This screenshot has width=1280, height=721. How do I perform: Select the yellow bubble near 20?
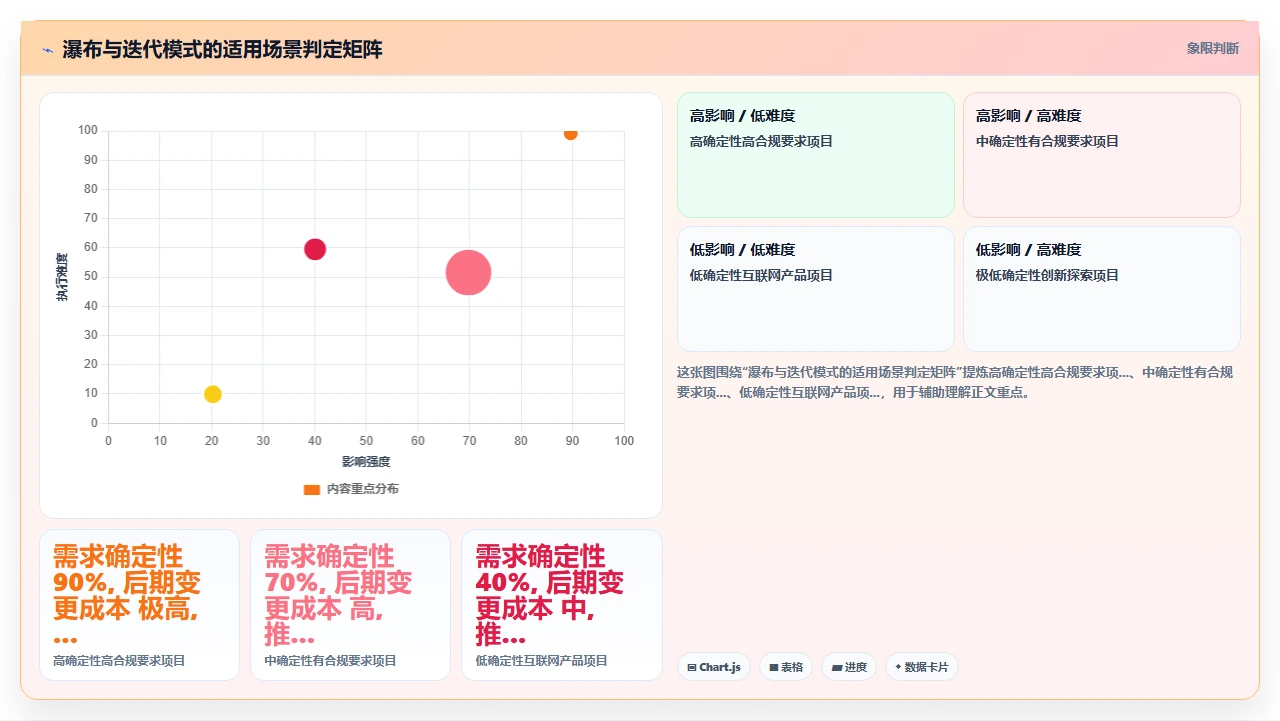coord(212,394)
